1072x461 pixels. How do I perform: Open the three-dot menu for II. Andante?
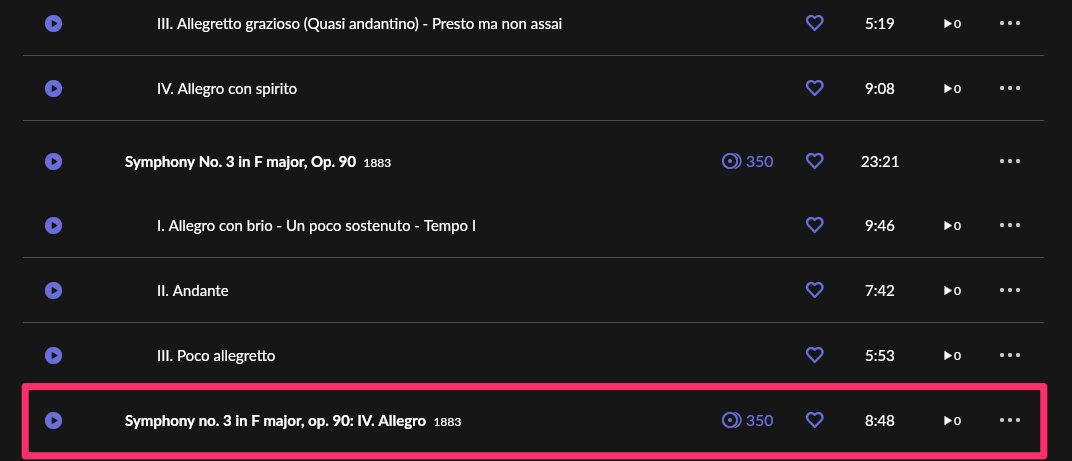1010,290
